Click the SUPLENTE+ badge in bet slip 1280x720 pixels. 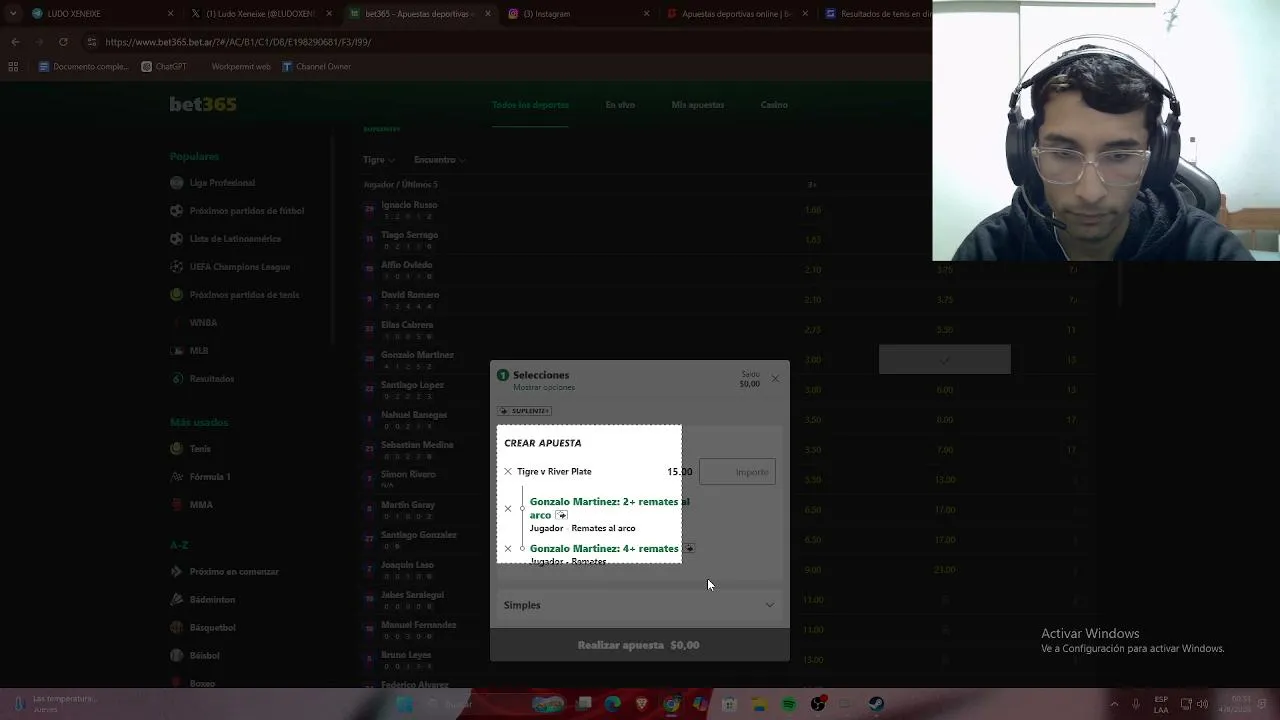click(x=525, y=411)
